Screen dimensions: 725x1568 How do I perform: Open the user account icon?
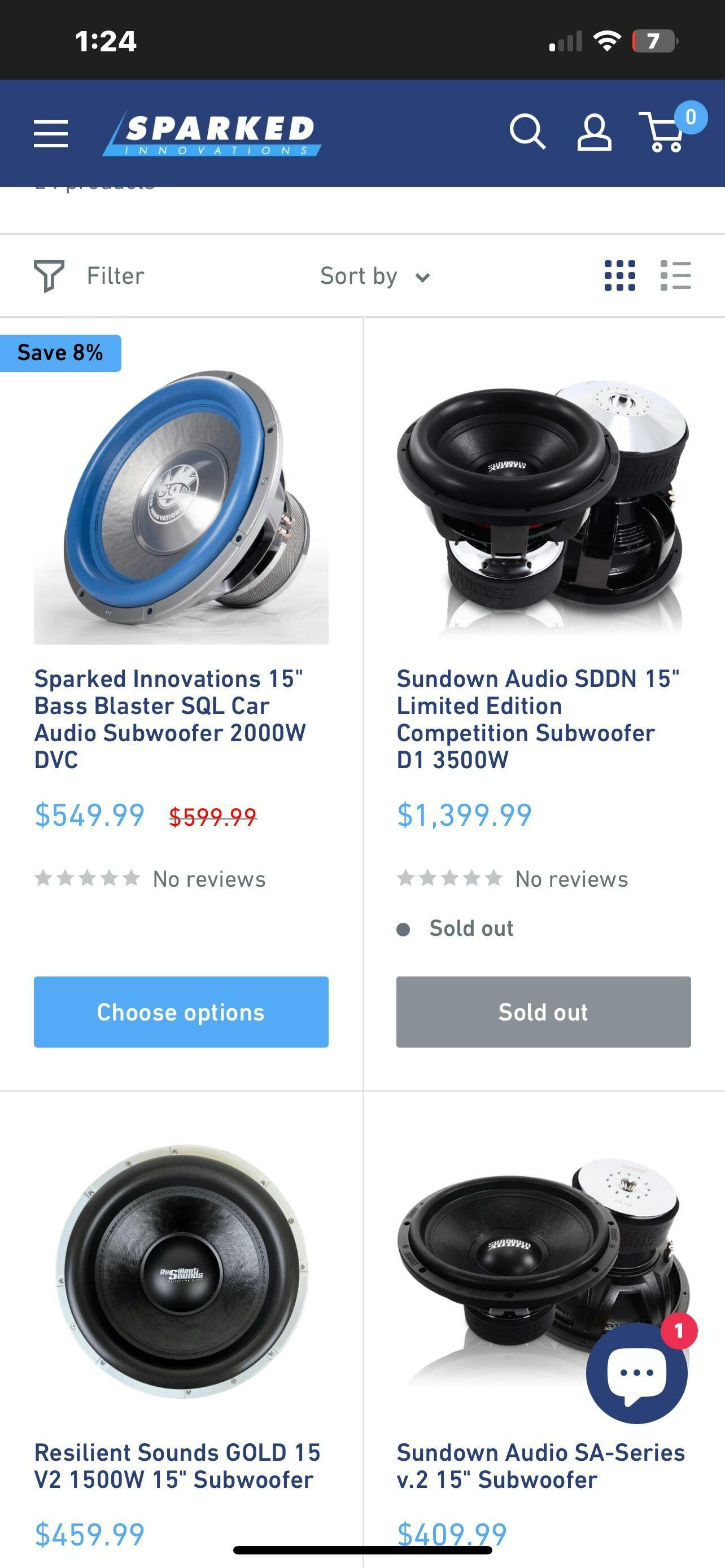[x=594, y=132]
